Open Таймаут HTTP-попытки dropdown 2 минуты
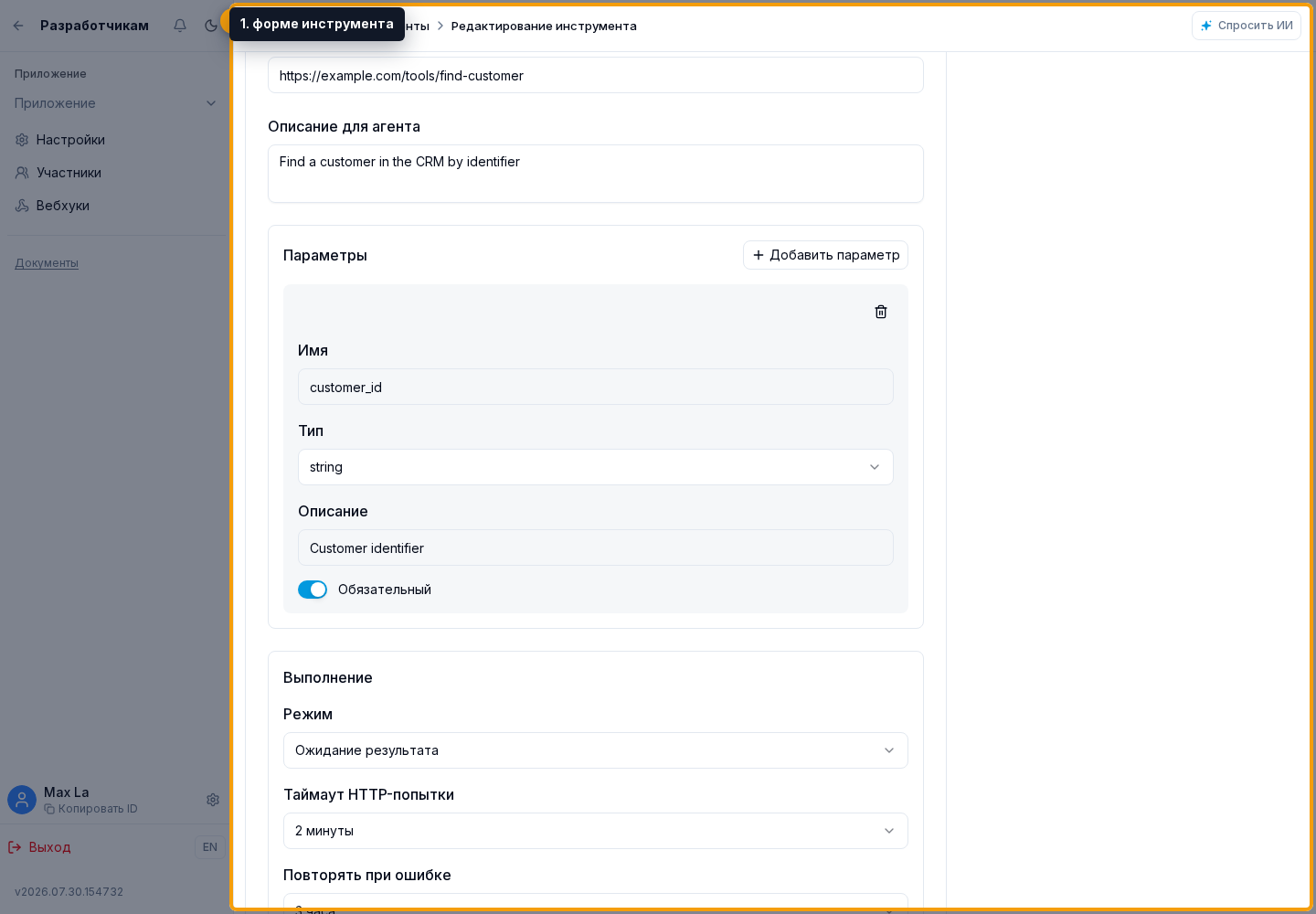Viewport: 1316px width, 914px height. pyautogui.click(x=596, y=831)
